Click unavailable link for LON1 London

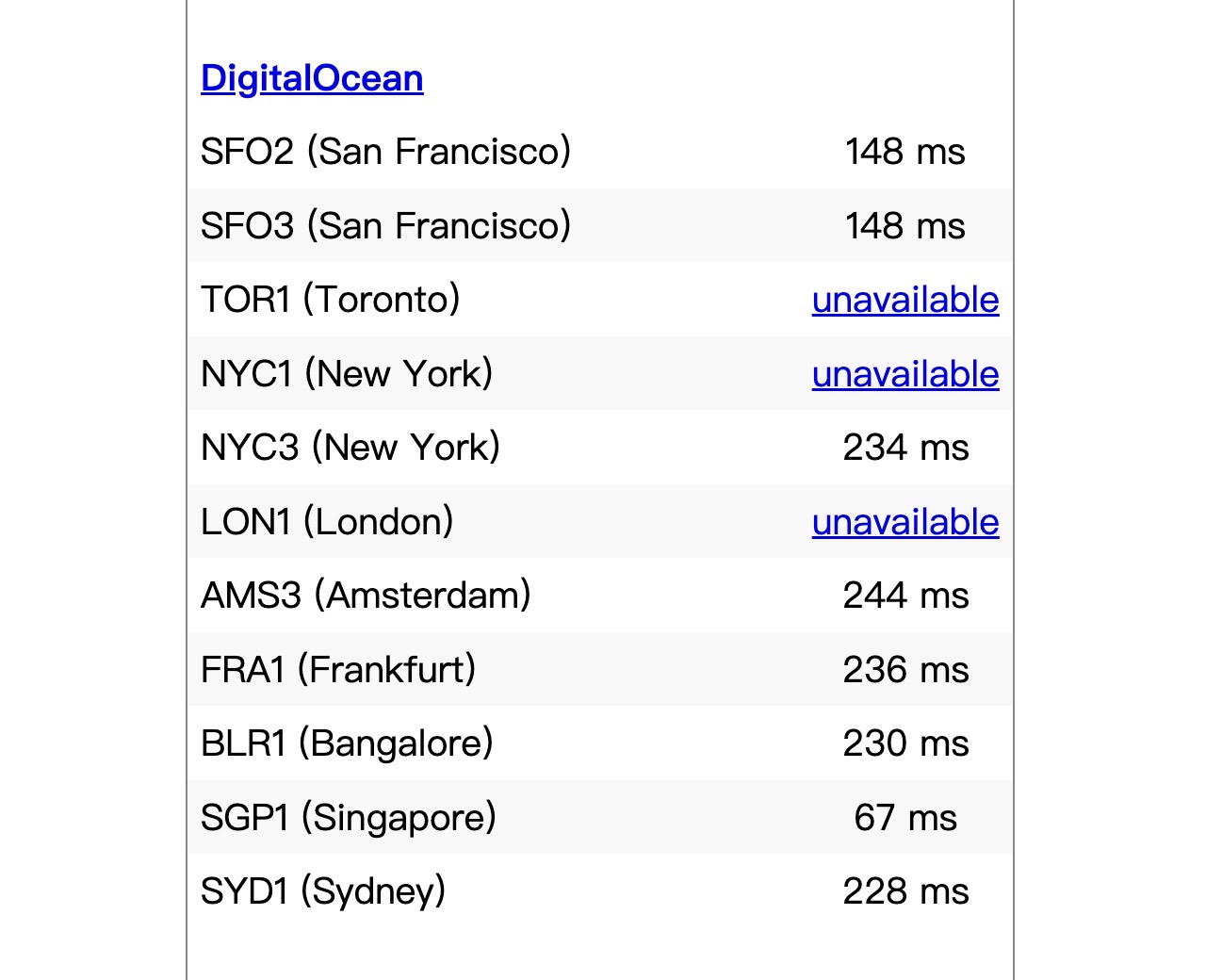pos(905,522)
